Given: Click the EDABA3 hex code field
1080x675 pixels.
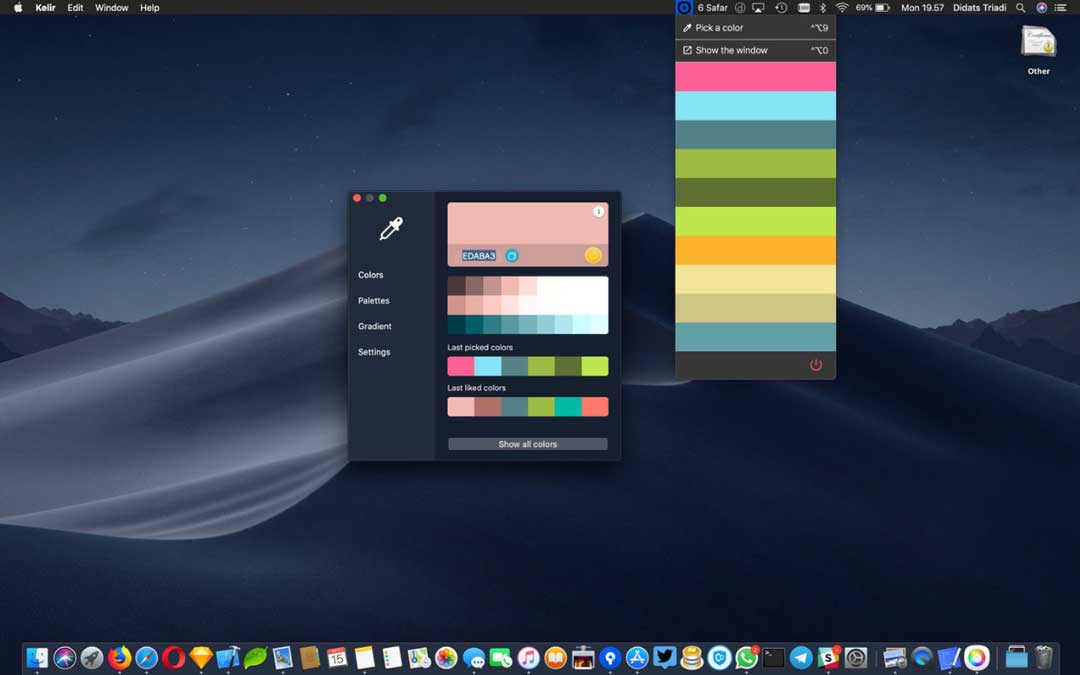Looking at the screenshot, I should [478, 256].
